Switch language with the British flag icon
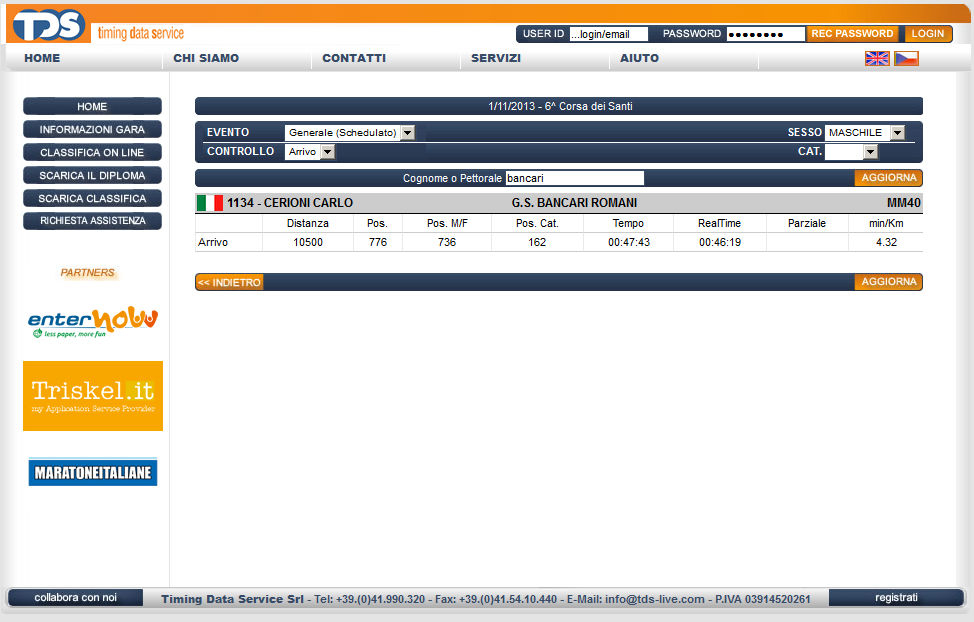 point(877,58)
